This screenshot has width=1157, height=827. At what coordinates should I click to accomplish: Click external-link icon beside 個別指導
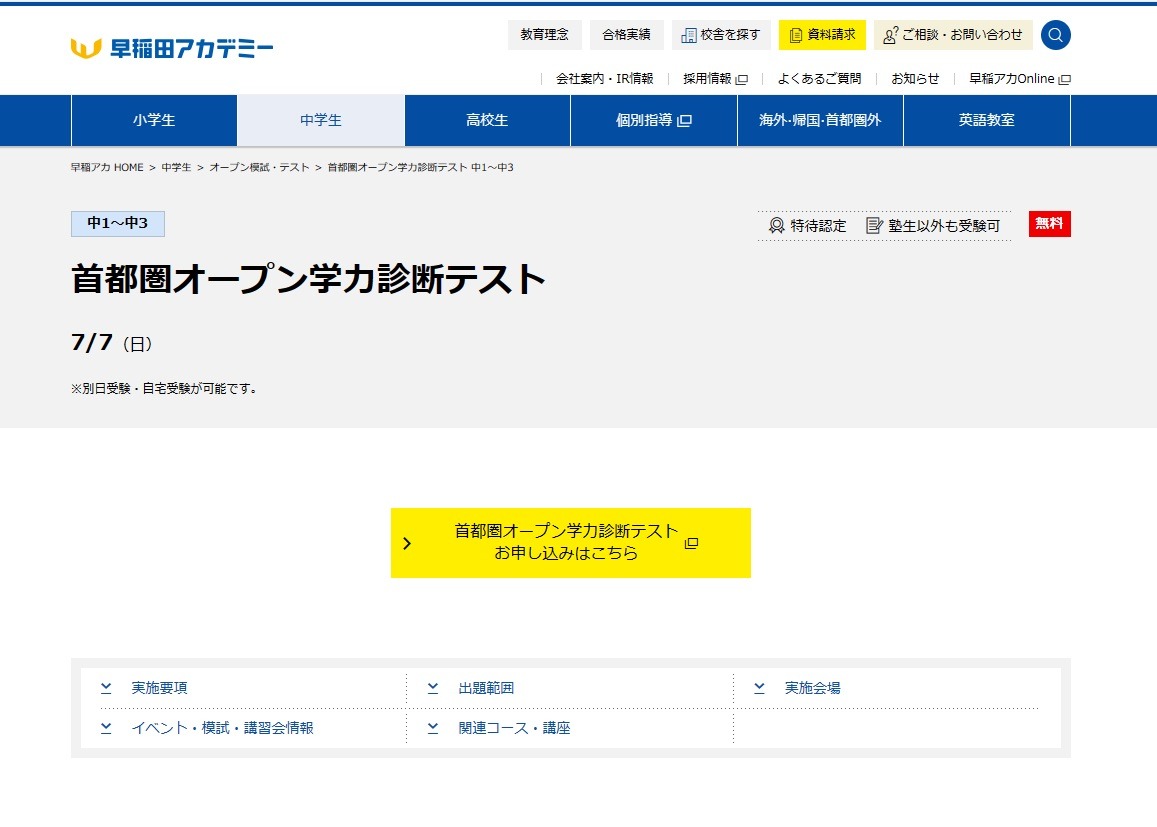coord(685,120)
